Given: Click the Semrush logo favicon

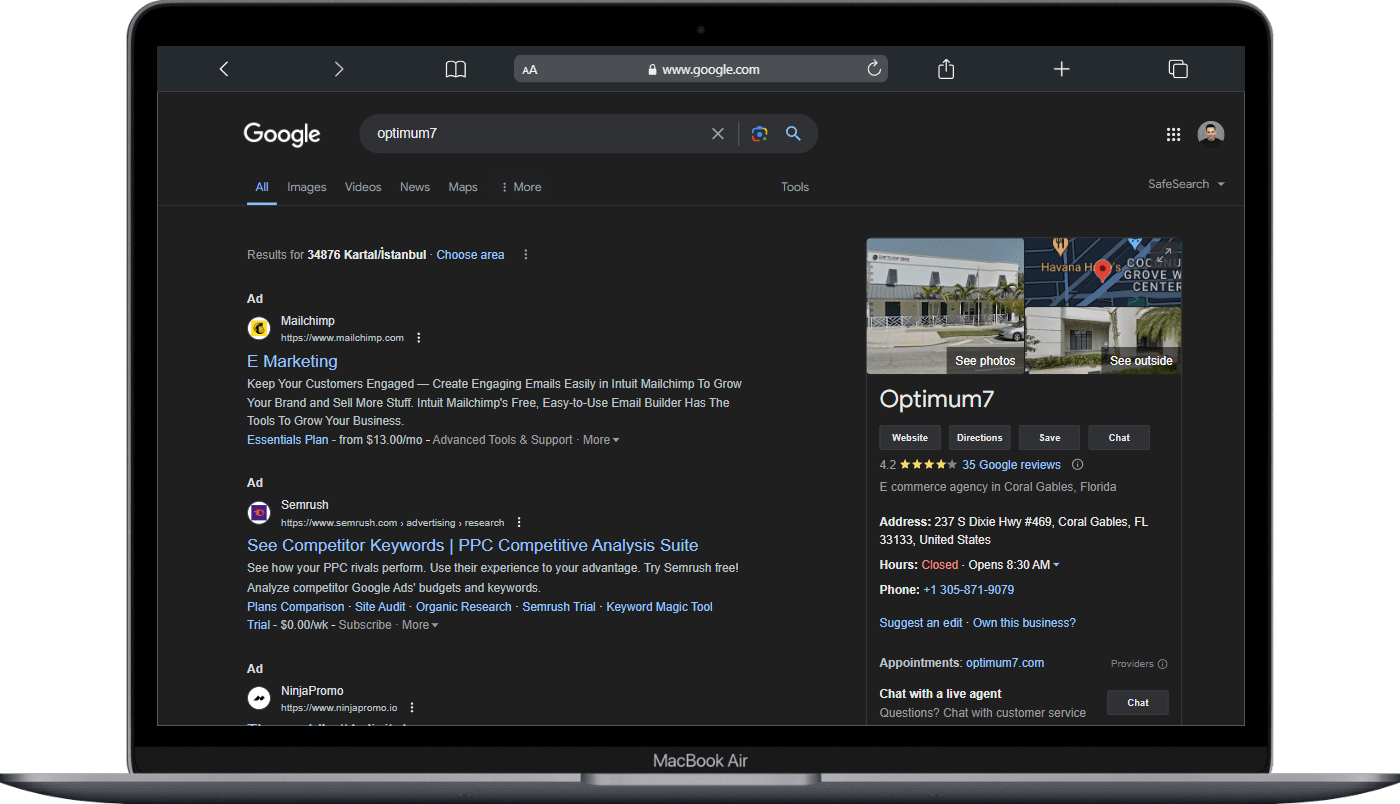Looking at the screenshot, I should (259, 513).
